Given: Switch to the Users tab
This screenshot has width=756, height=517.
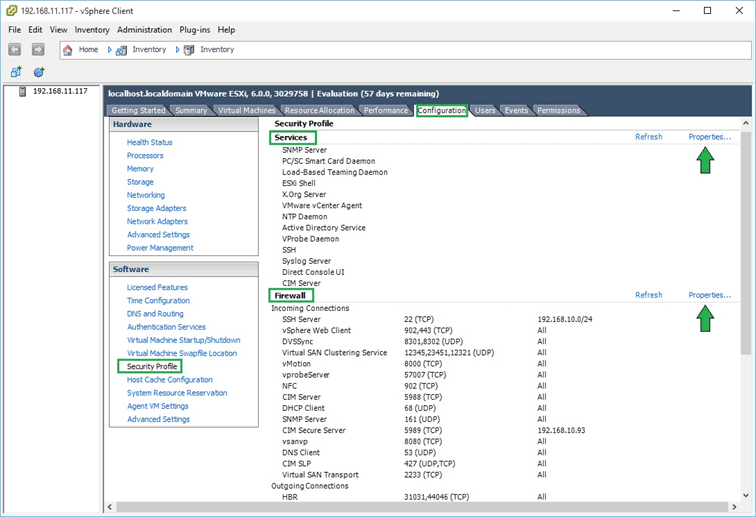Looking at the screenshot, I should pyautogui.click(x=485, y=110).
